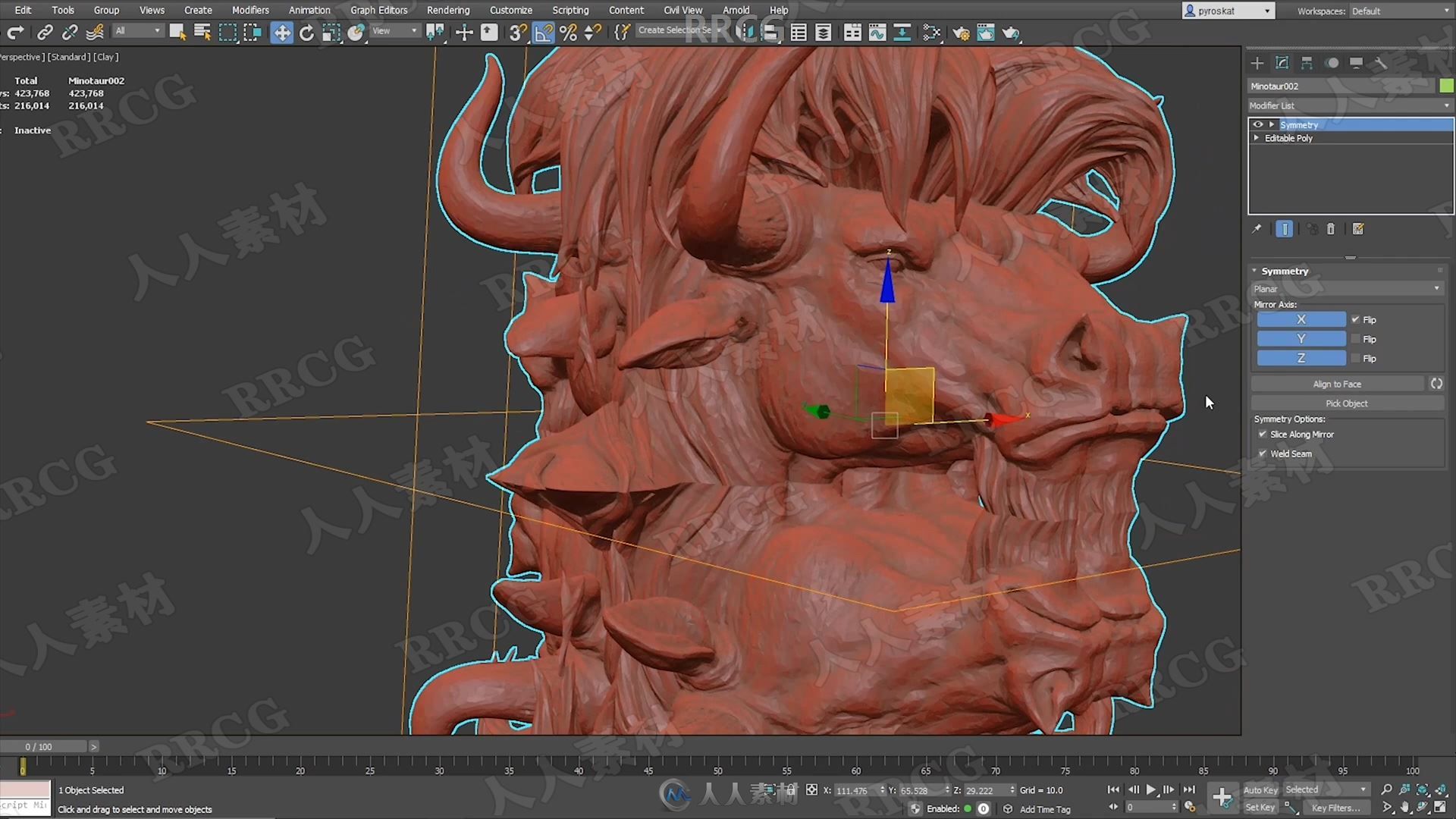The height and width of the screenshot is (819, 1456).
Task: Click the delete modifier trash icon
Action: click(x=1330, y=228)
